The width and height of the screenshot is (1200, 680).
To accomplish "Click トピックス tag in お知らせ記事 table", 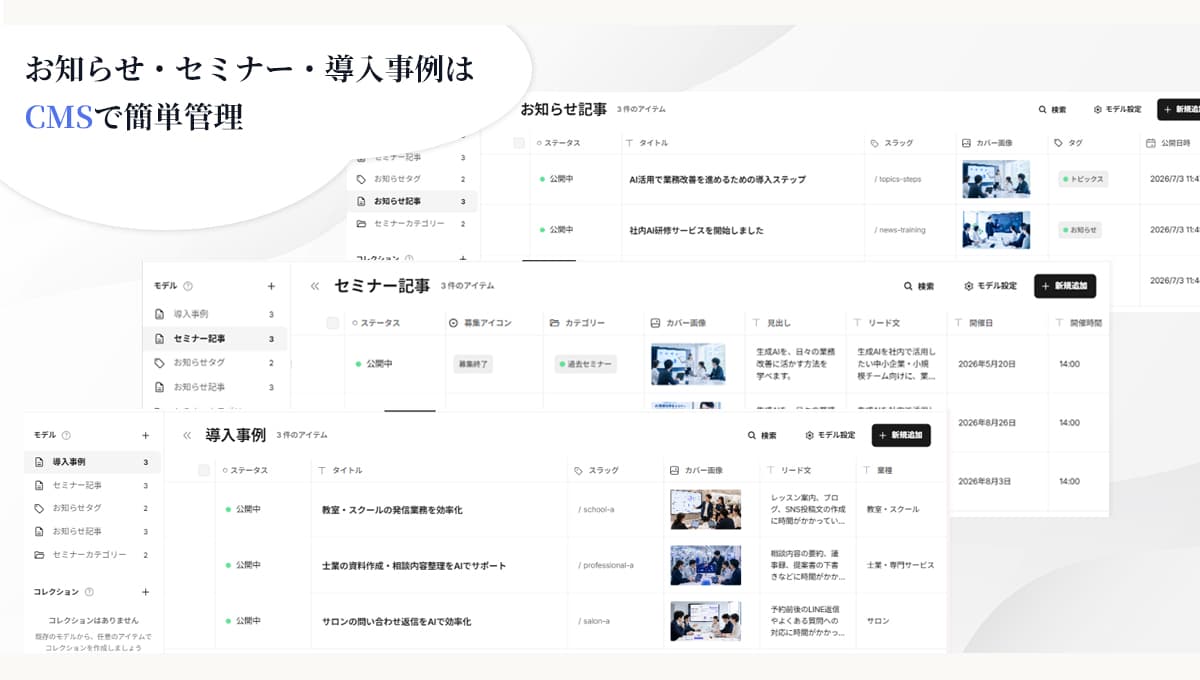I will [1084, 179].
